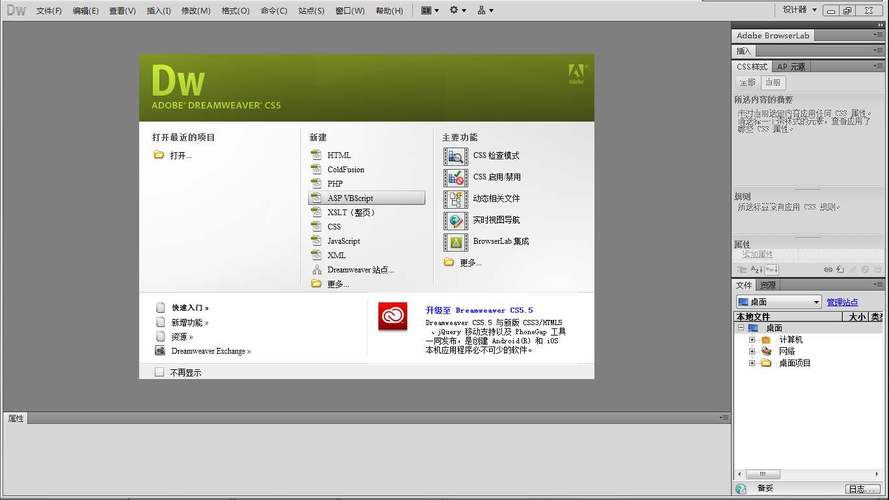Toggle the 全部 mode in CSS panel

click(748, 83)
